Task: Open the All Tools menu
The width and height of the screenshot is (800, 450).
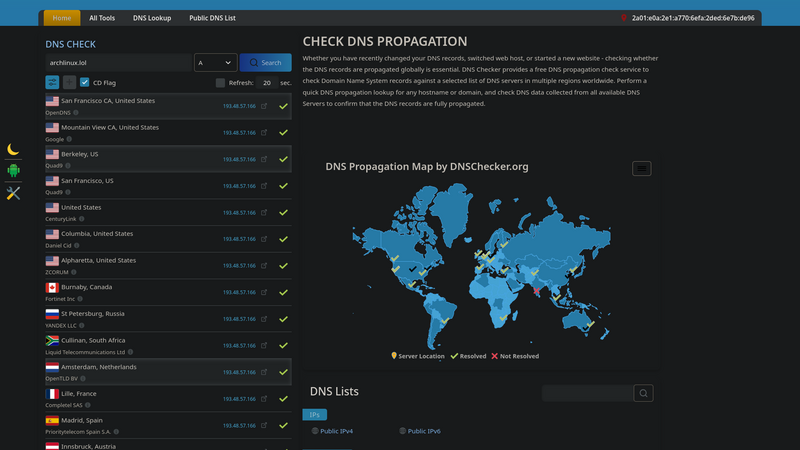Action: (102, 18)
